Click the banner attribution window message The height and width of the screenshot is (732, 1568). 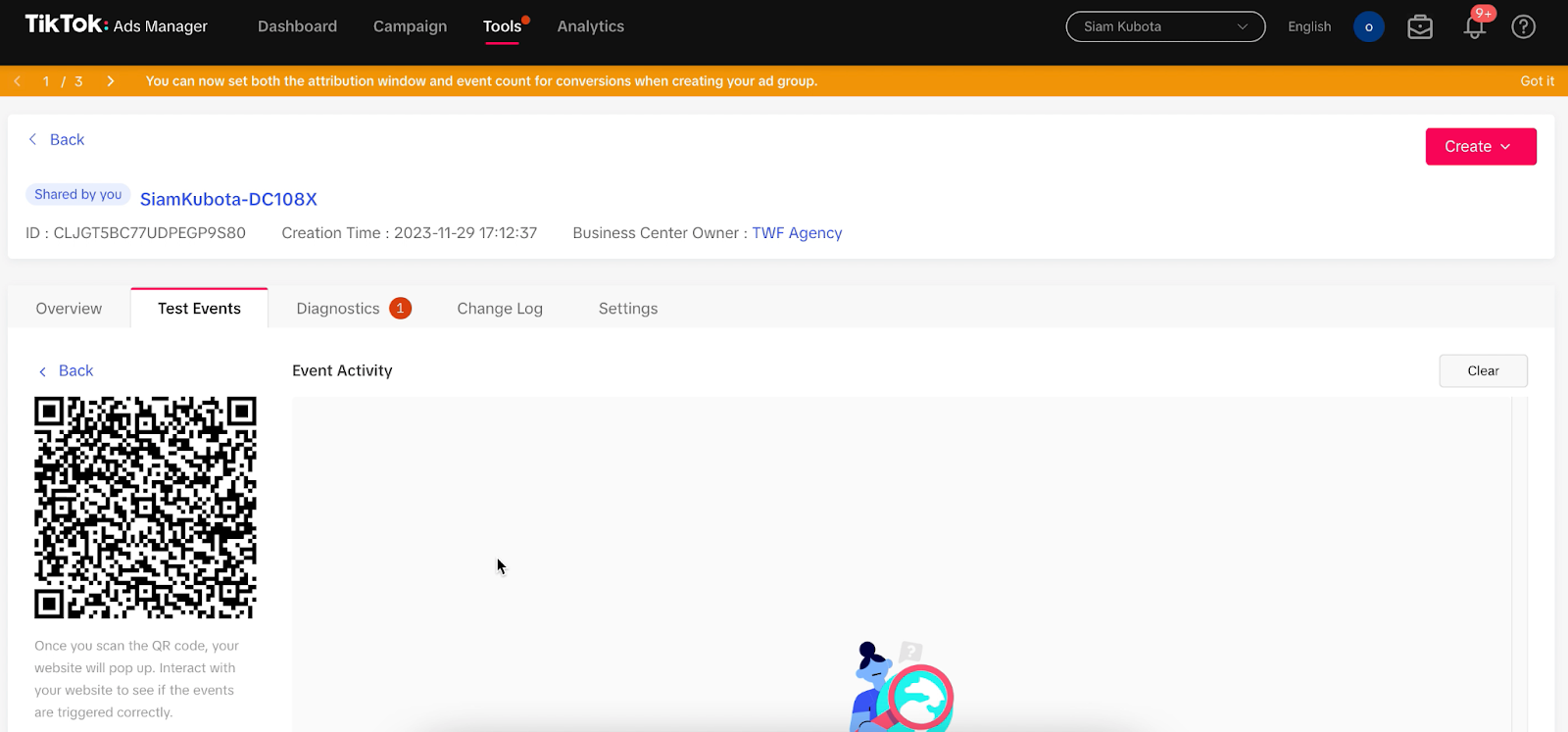481,81
